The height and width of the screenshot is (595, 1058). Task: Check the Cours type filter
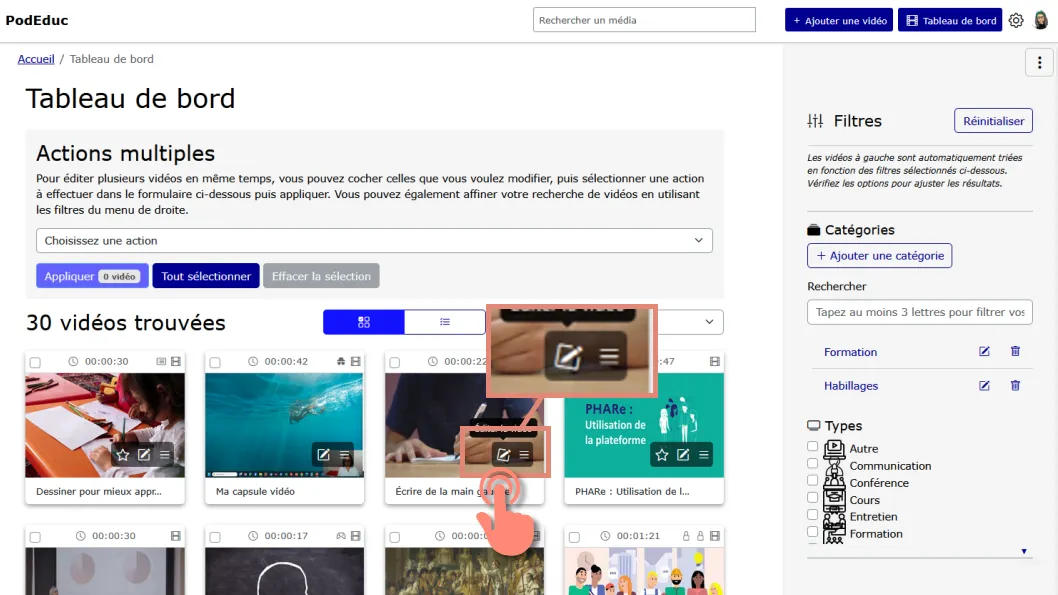point(812,498)
